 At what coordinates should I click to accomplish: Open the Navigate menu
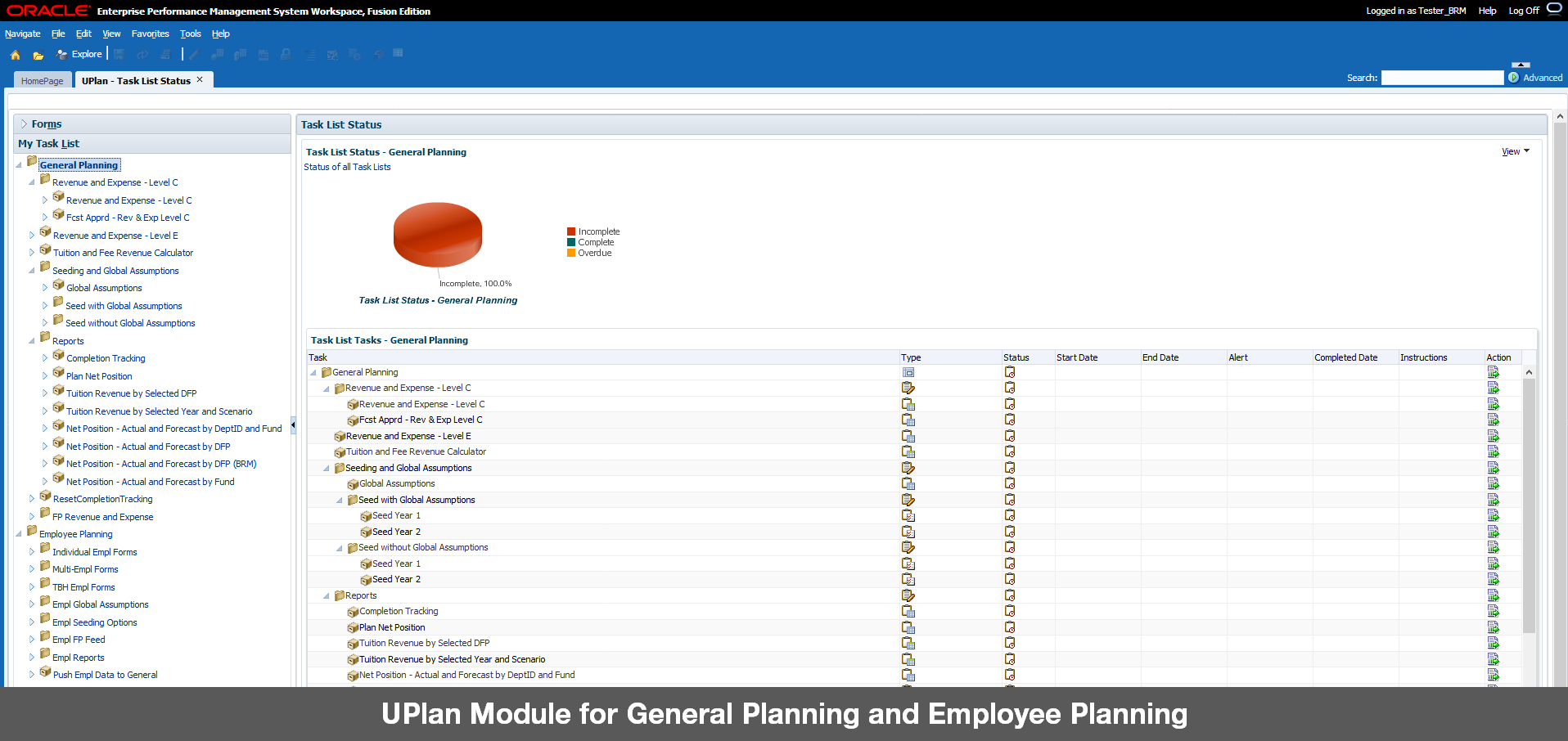[22, 34]
